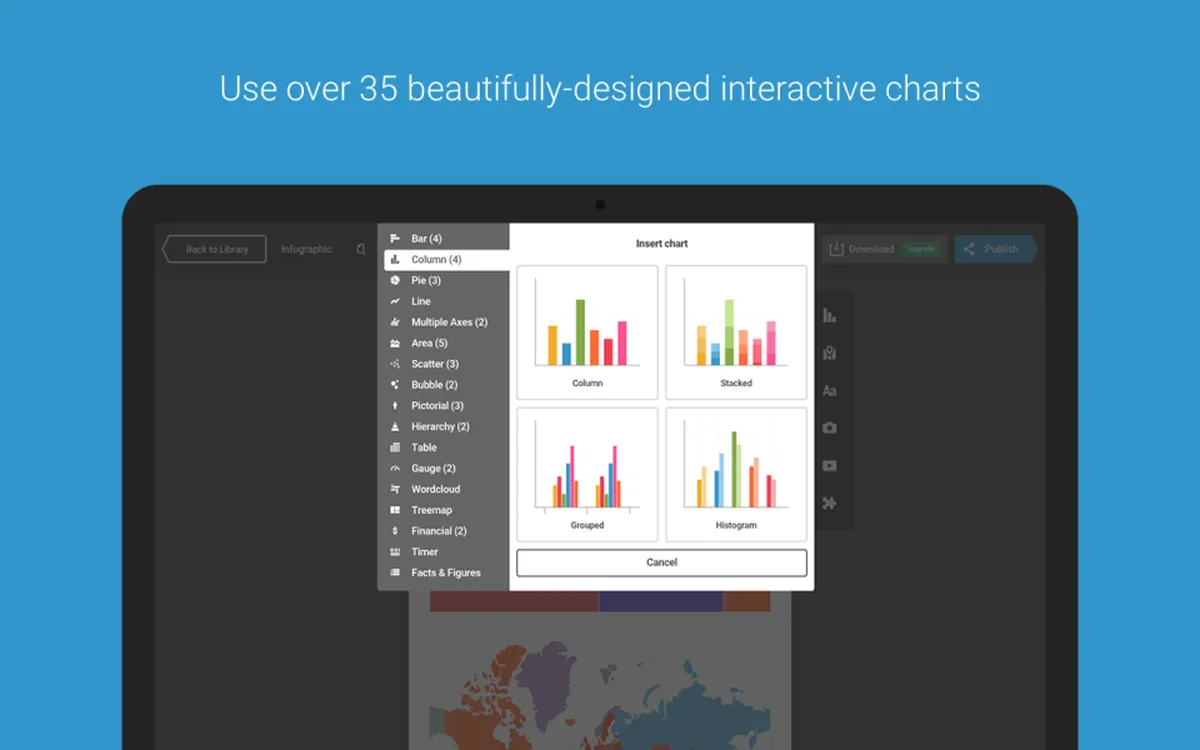Select the Scatter (3) category
This screenshot has width=1200, height=750.
443,364
